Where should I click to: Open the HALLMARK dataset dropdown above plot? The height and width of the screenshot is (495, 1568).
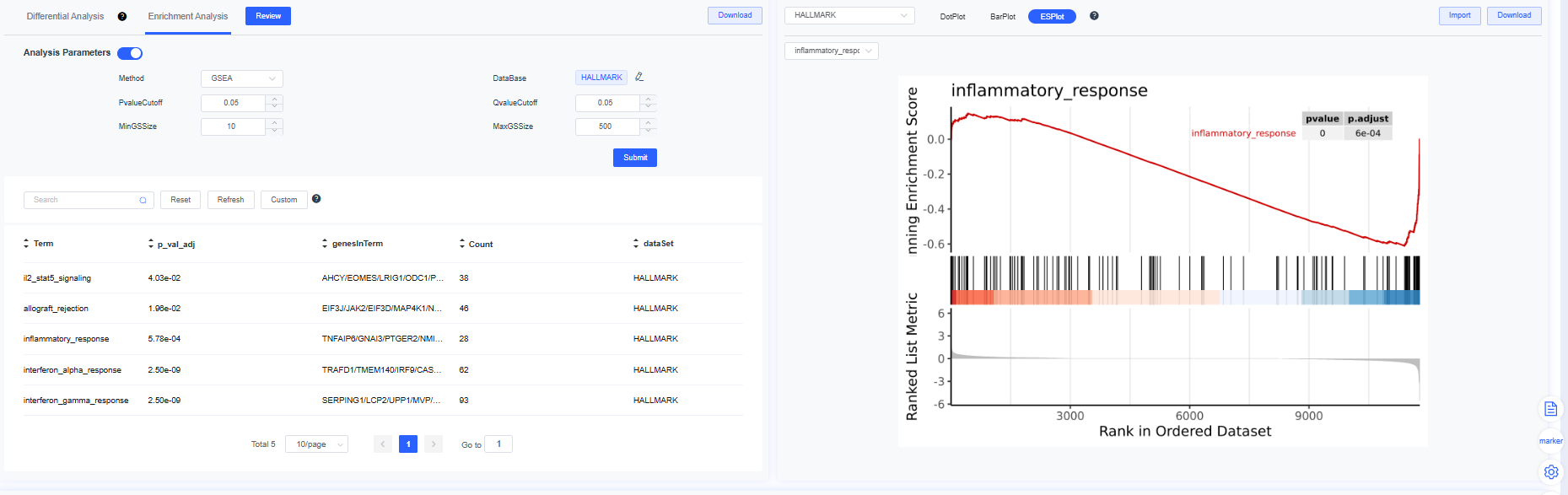coord(849,15)
